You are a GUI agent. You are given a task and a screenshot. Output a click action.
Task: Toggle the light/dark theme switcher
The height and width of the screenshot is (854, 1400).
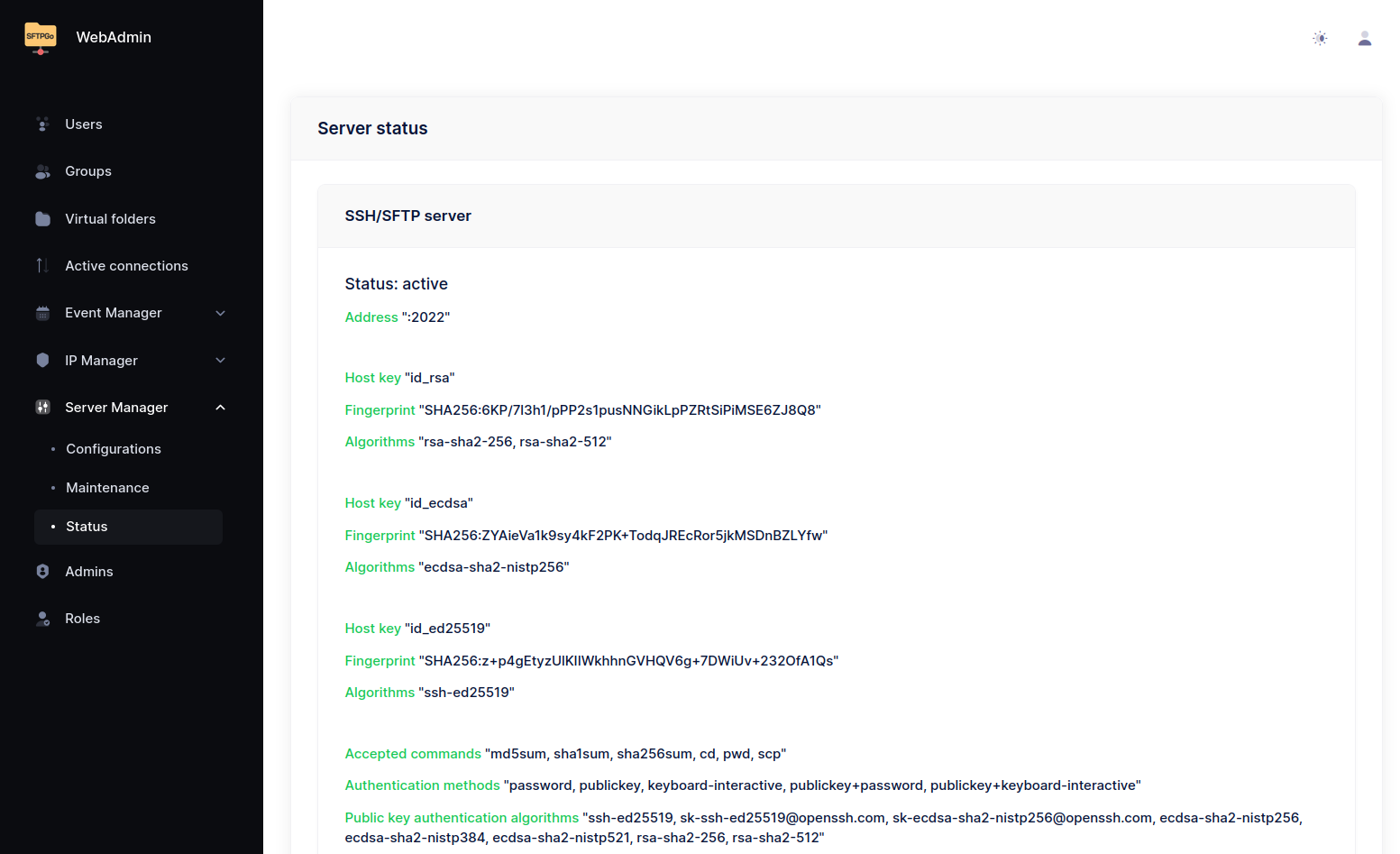(1320, 38)
